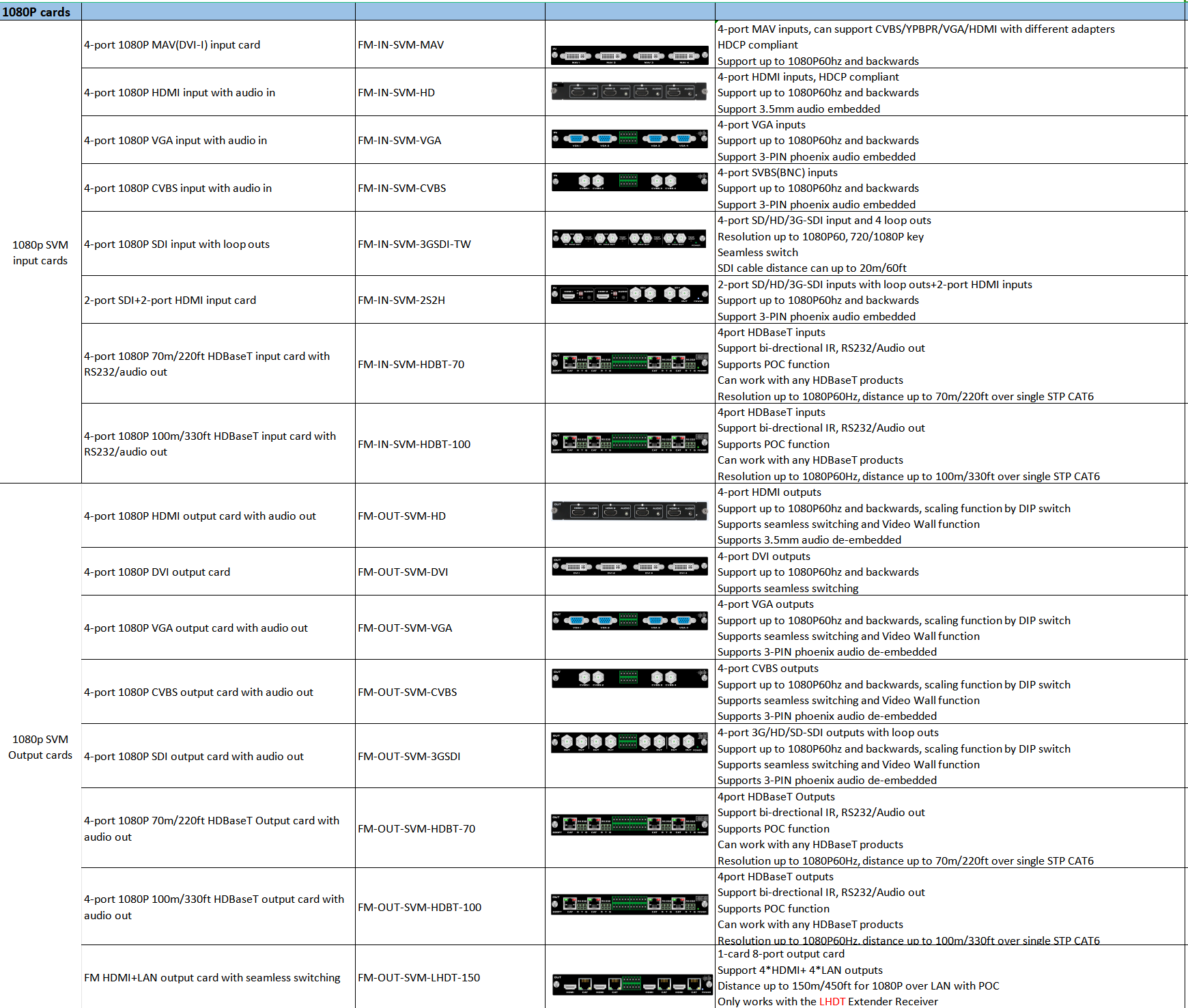The width and height of the screenshot is (1188, 1008).
Task: Select the FM-IN-SVM-CVBS card picture
Action: coord(630,182)
